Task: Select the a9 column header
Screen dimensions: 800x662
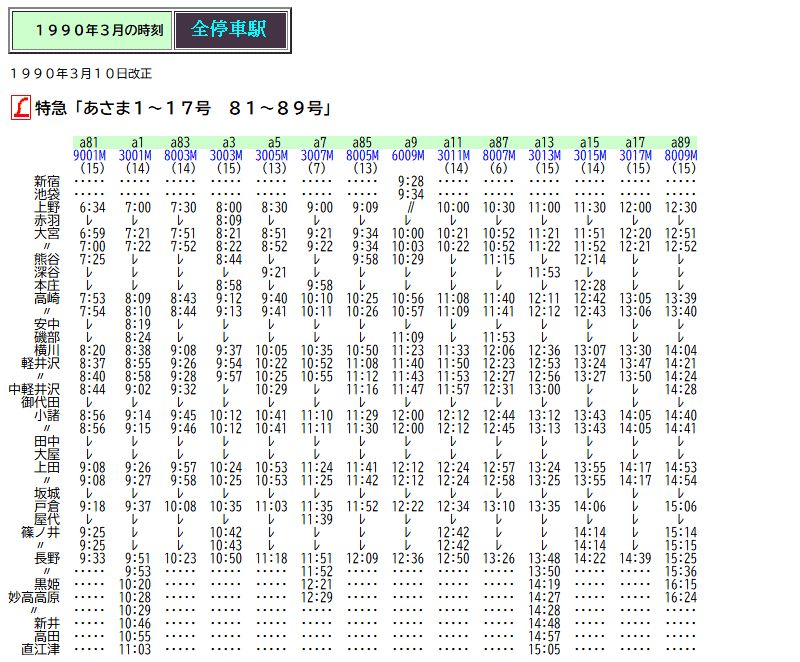Action: (411, 143)
